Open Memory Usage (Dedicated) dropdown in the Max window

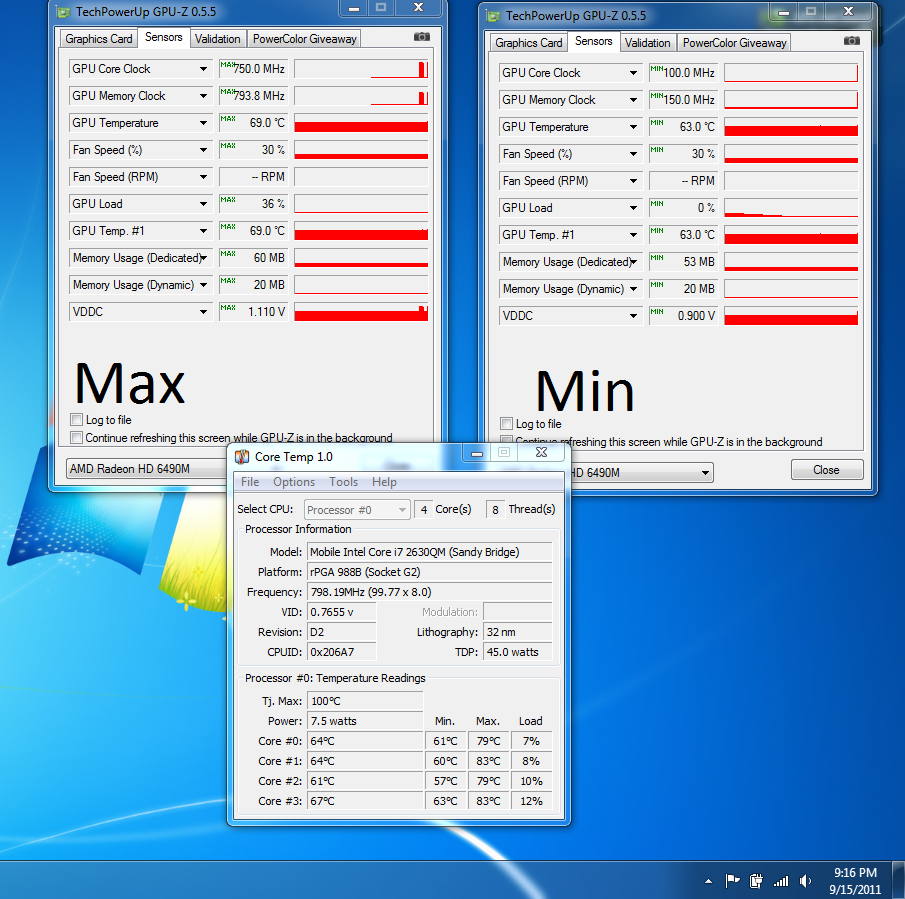click(x=203, y=258)
